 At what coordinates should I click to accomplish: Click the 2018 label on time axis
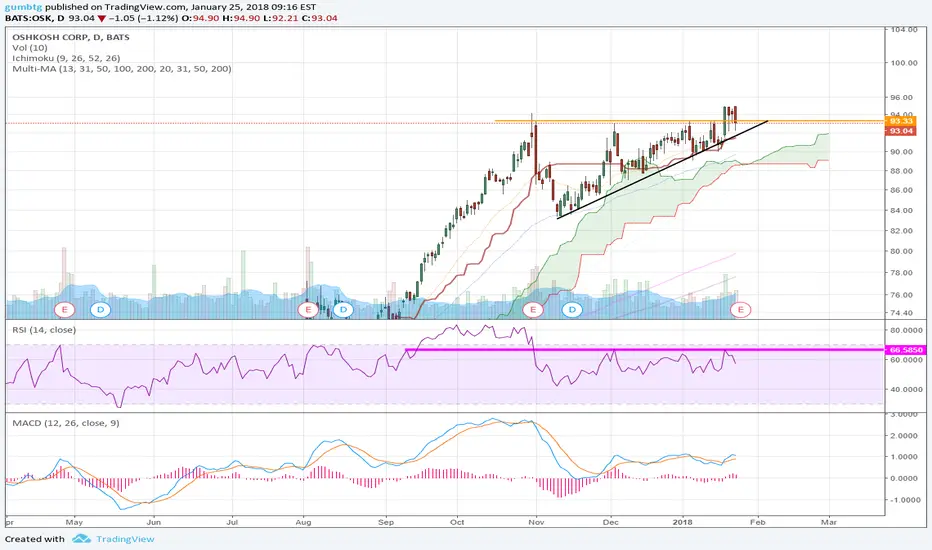682,523
